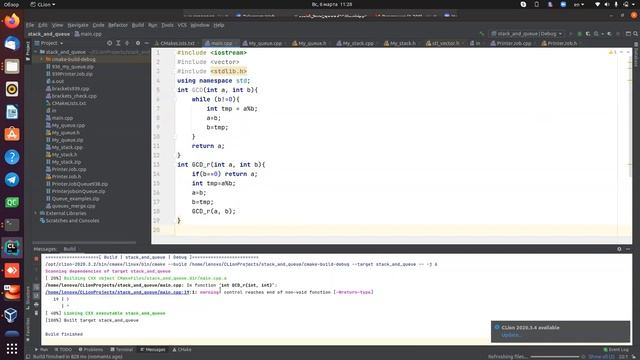Screen dimensions: 640x360
Task: Click the stop build icon in Messages panel
Action: click(x=36, y=258)
